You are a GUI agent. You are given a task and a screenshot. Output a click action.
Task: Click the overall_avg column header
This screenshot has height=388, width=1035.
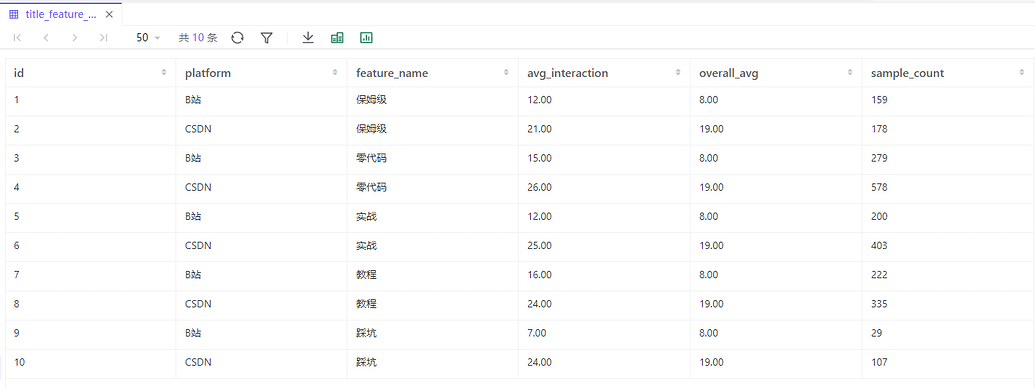776,73
